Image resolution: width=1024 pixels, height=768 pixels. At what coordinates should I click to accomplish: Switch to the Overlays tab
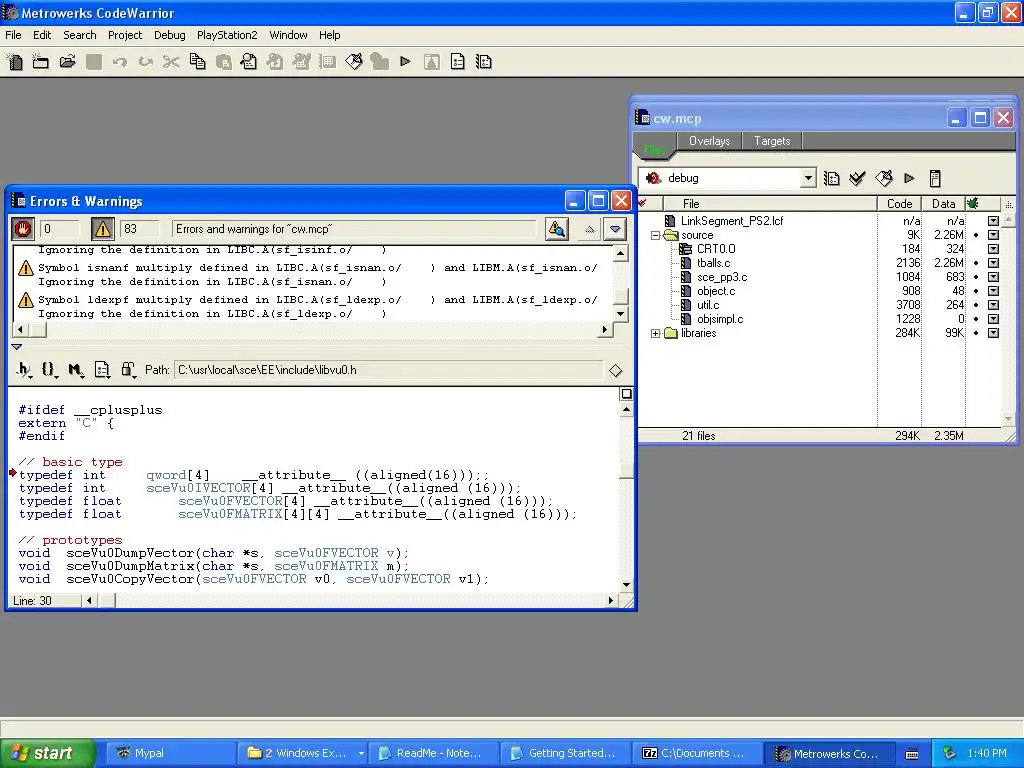coord(709,141)
